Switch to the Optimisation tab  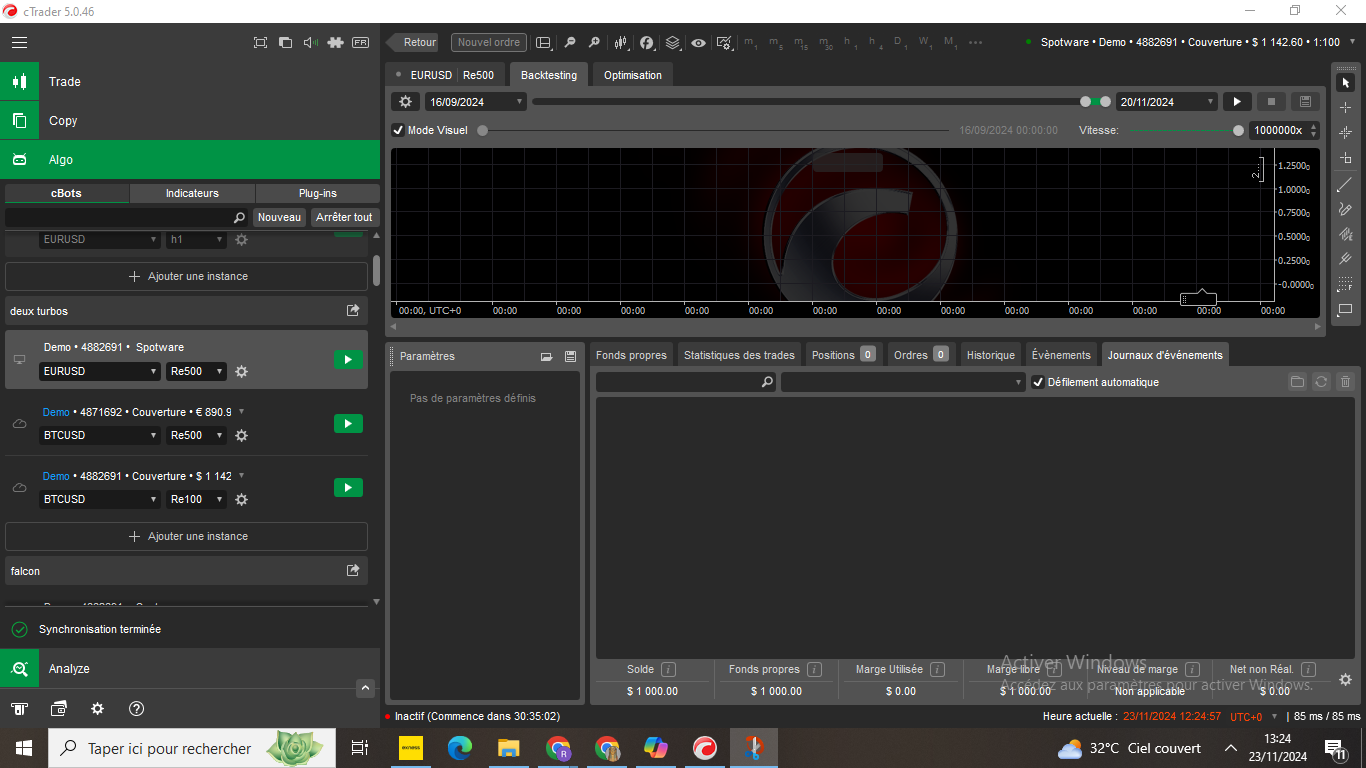633,75
